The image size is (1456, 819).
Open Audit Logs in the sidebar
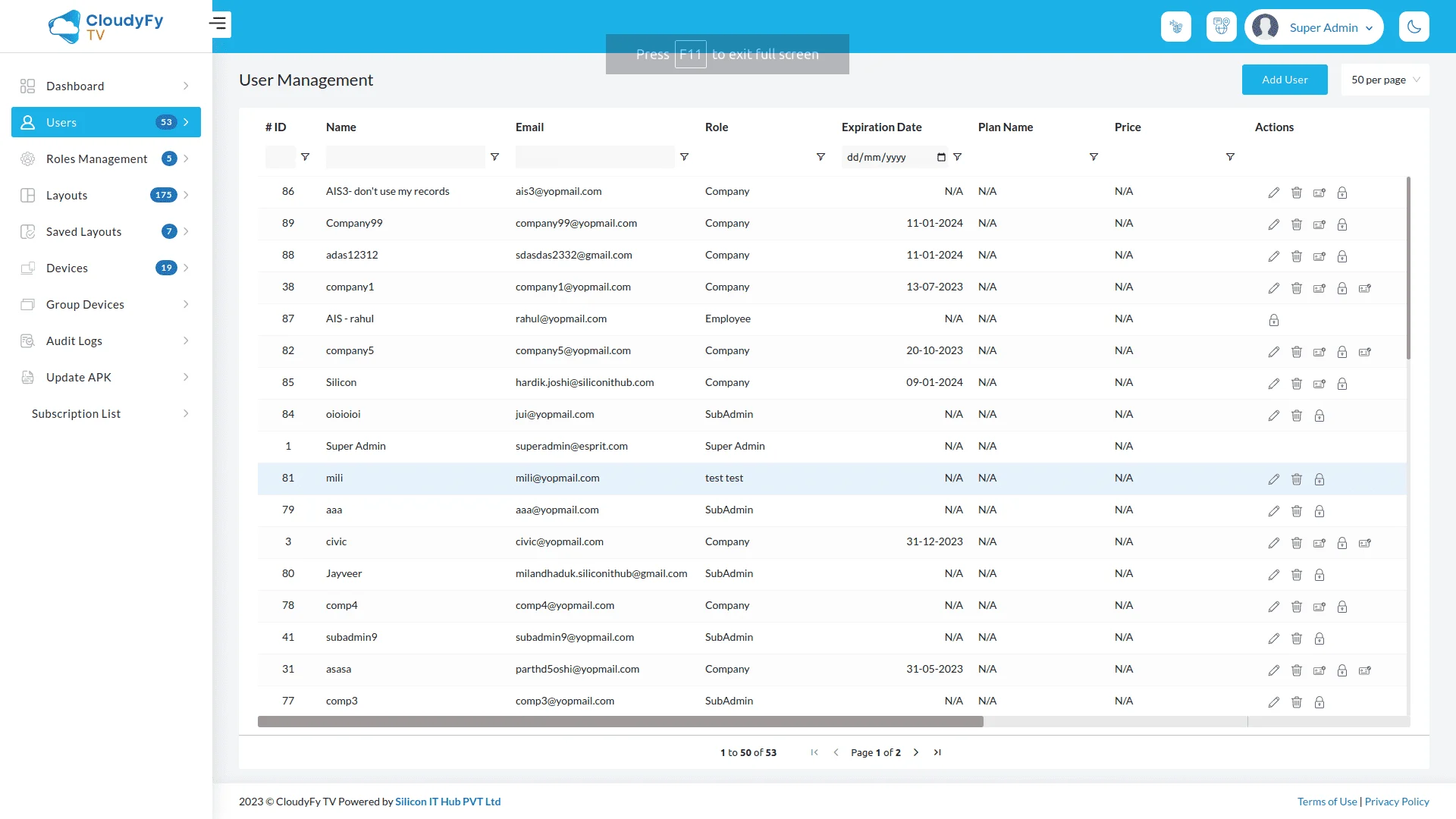click(74, 340)
